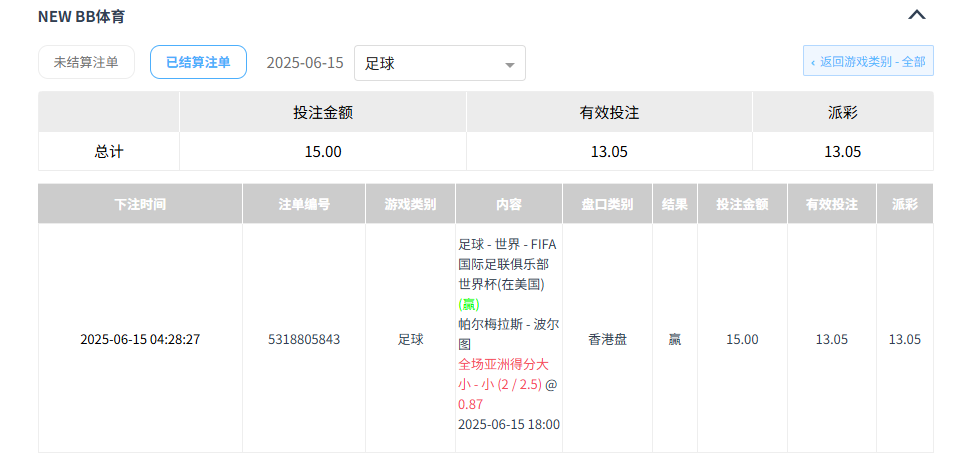Select the 已结算注单 tab

coord(198,62)
